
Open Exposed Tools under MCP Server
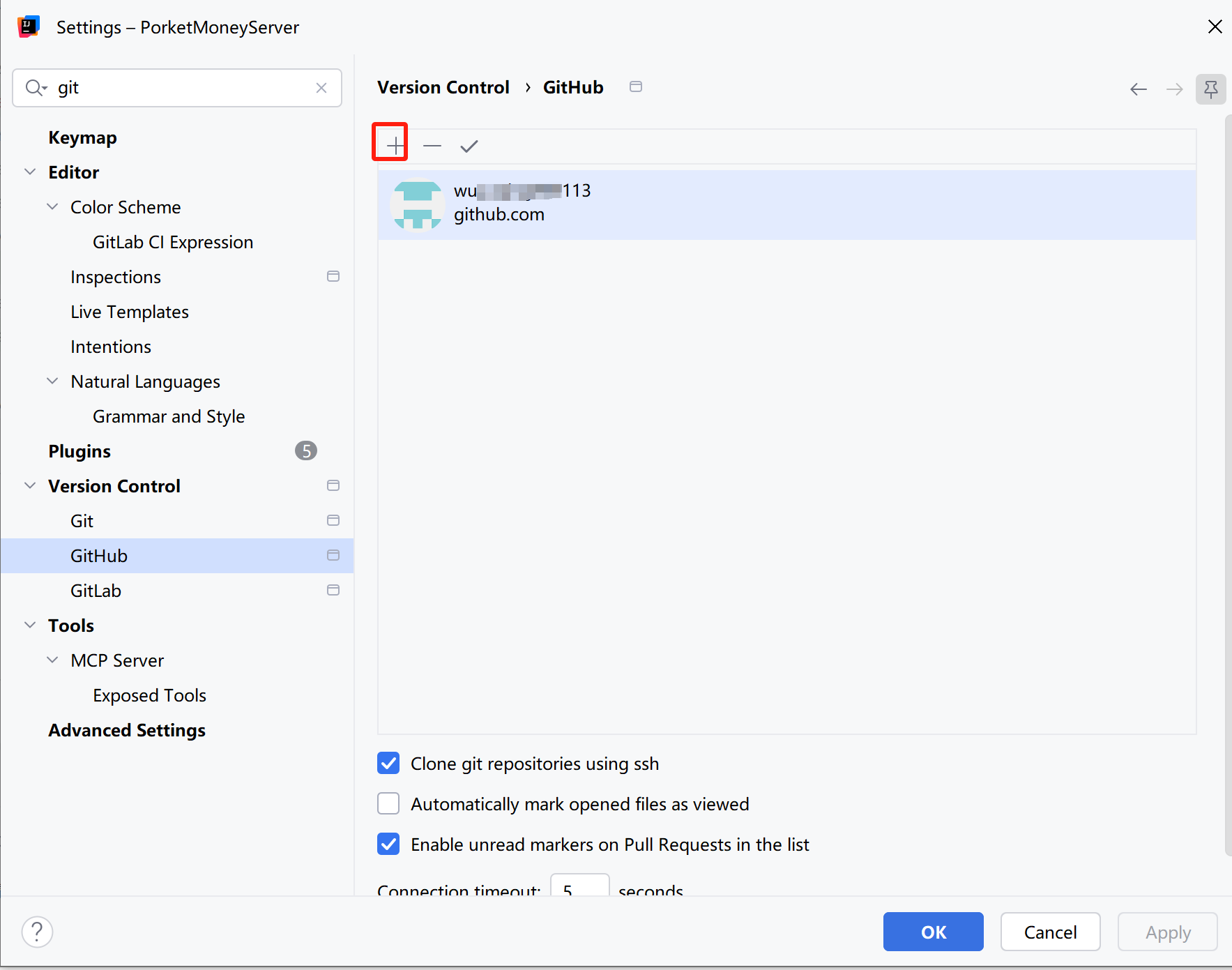pyautogui.click(x=150, y=695)
